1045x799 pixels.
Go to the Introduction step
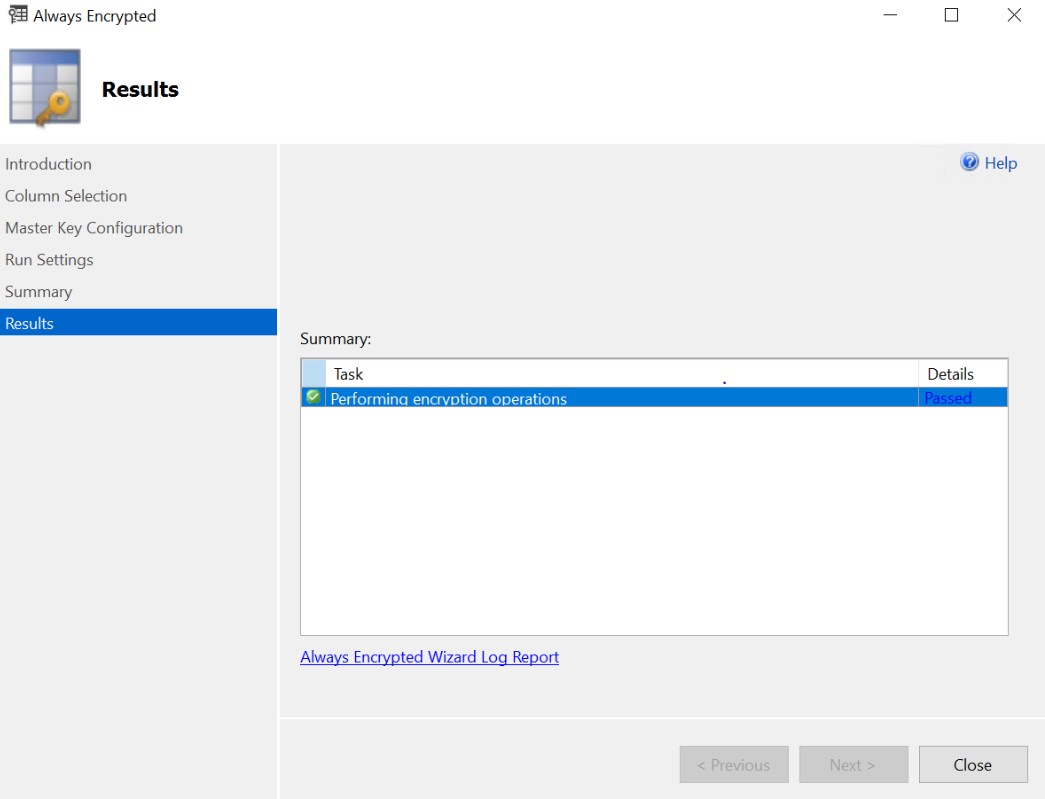coord(48,164)
